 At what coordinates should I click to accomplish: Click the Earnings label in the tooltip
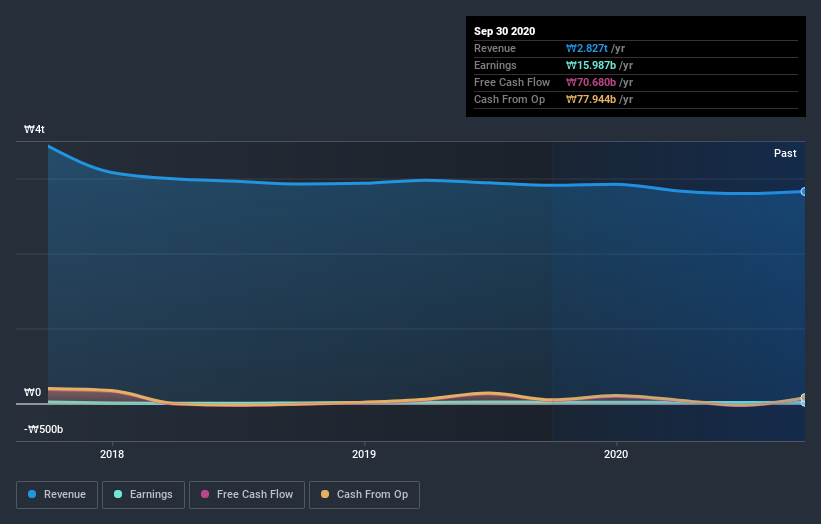(495, 65)
